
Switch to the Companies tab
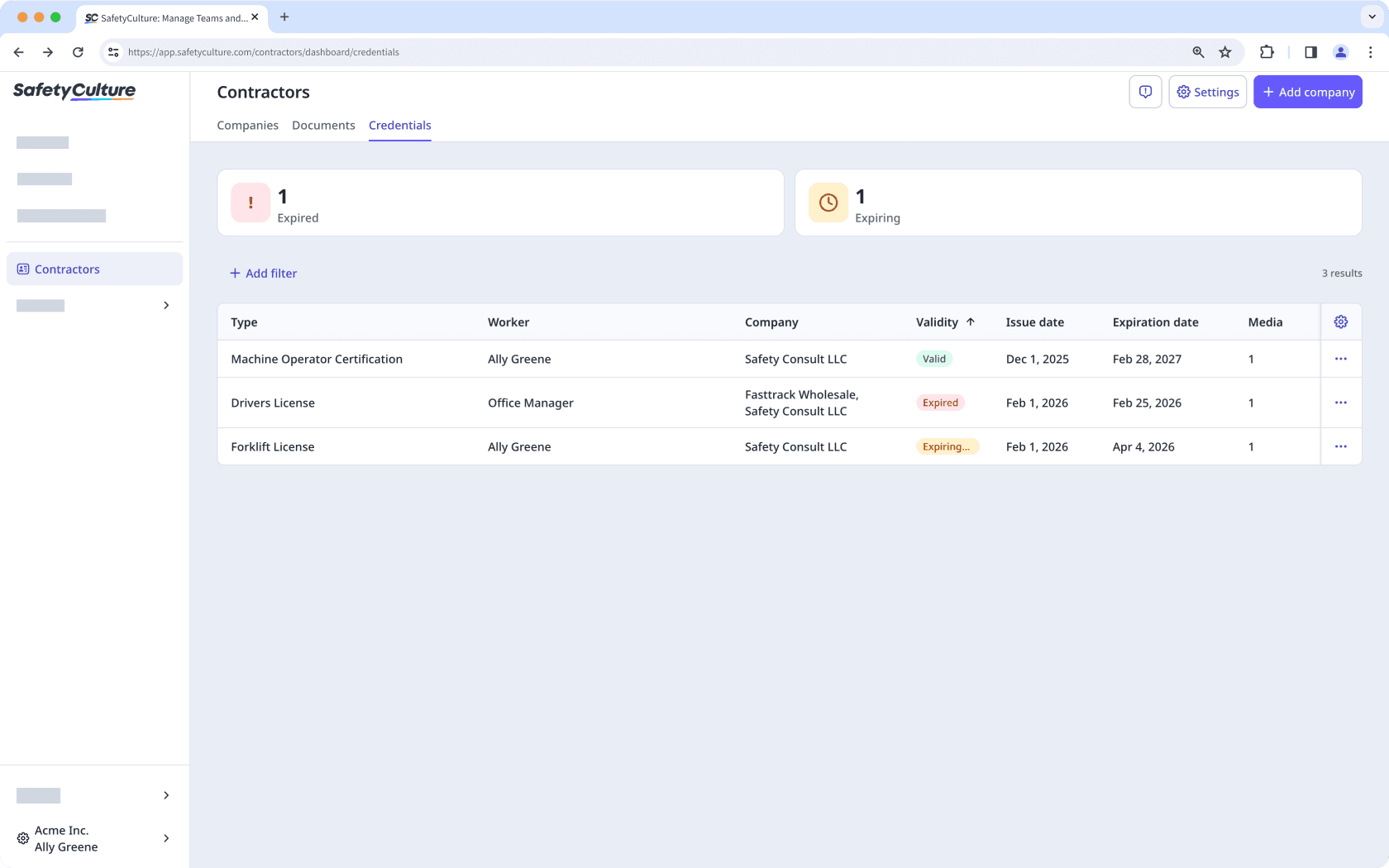(247, 125)
